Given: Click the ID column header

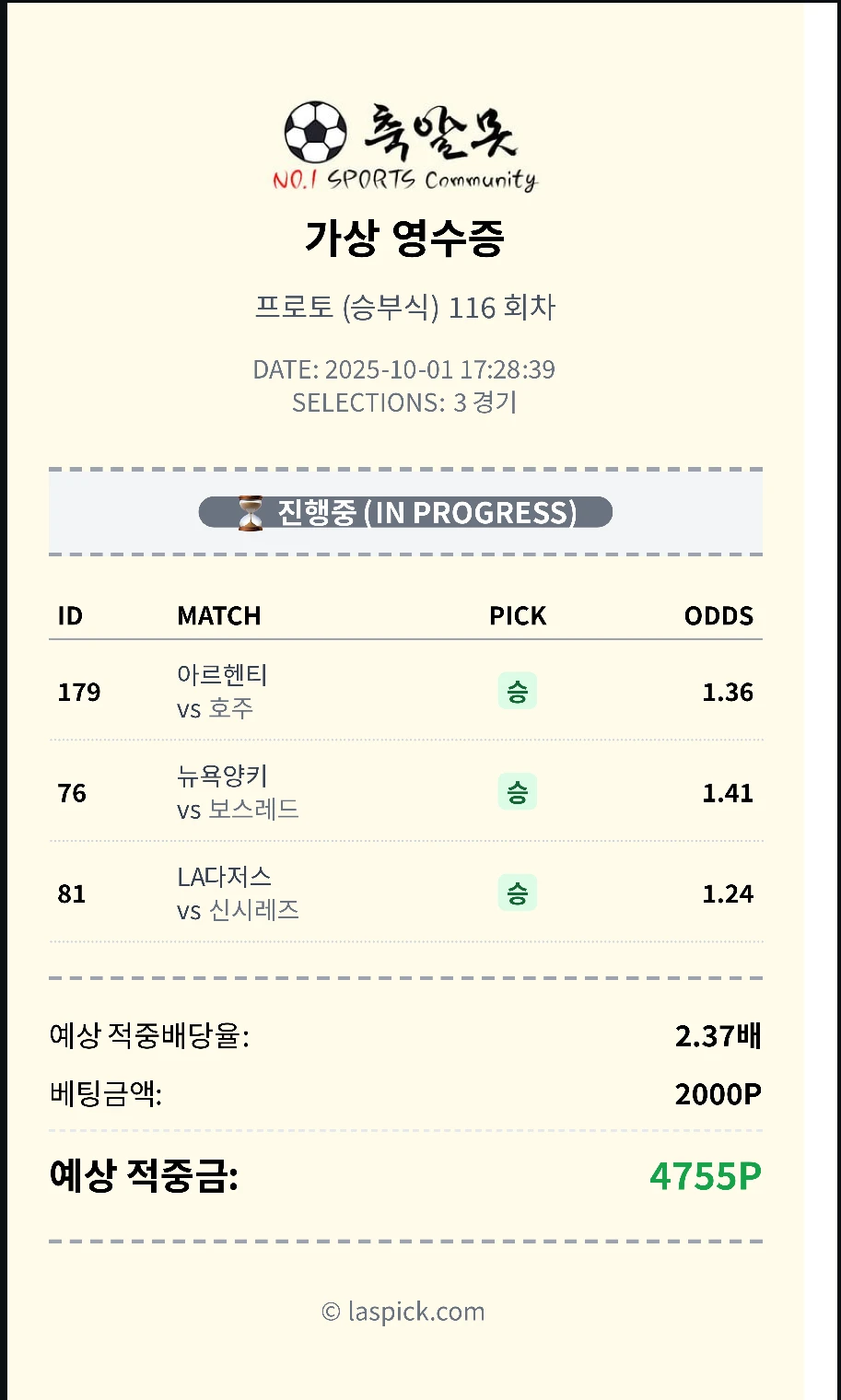Looking at the screenshot, I should (x=70, y=615).
